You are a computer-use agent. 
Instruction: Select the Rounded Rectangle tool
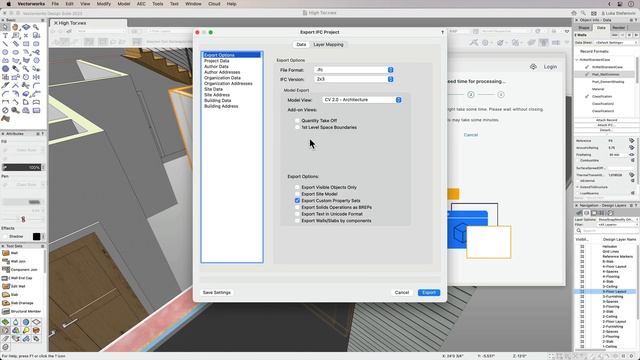point(36,44)
